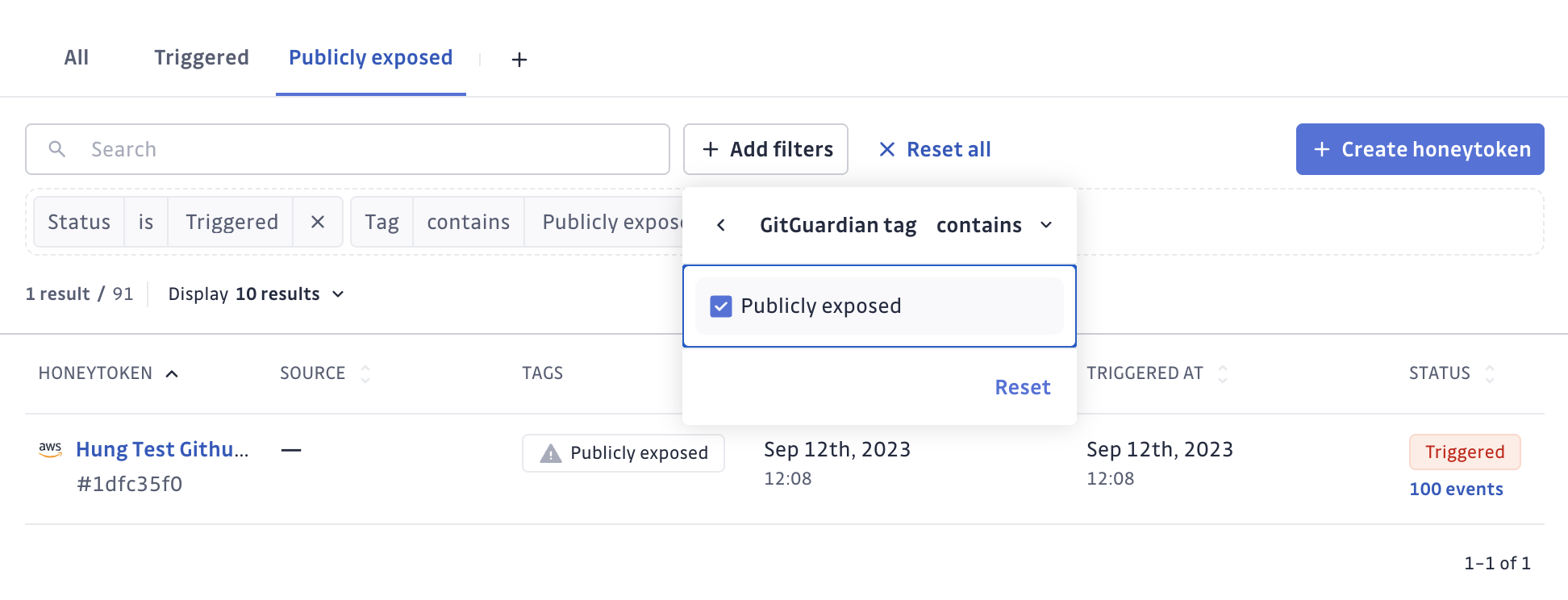Sort by the STATUS column

point(1452,373)
